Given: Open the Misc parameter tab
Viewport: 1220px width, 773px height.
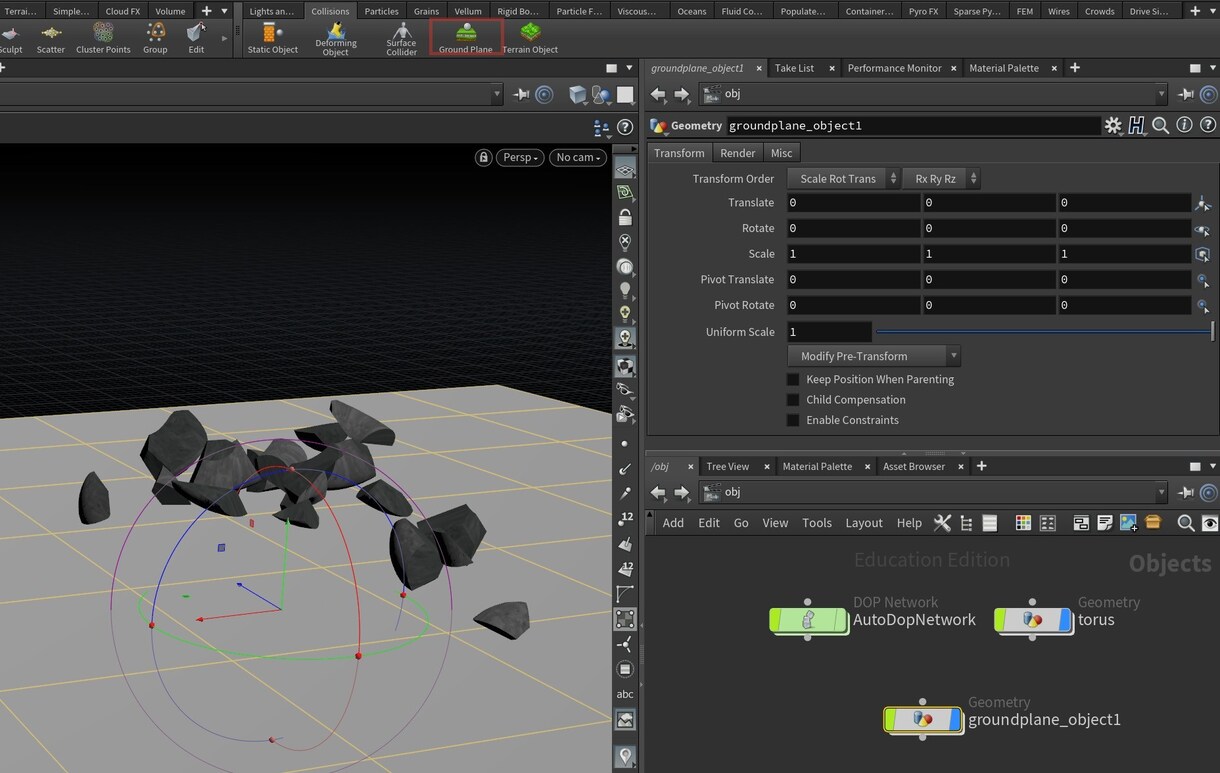Looking at the screenshot, I should tap(781, 153).
